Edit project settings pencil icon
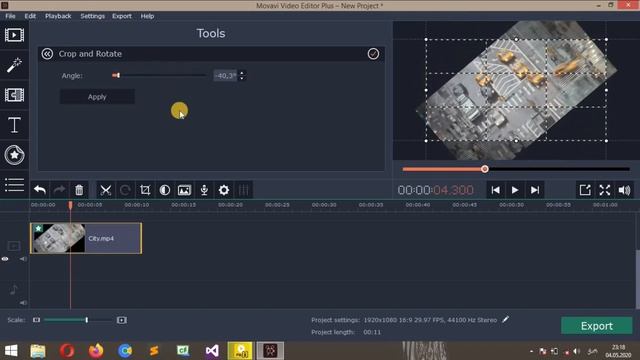The height and width of the screenshot is (360, 640). pos(505,320)
